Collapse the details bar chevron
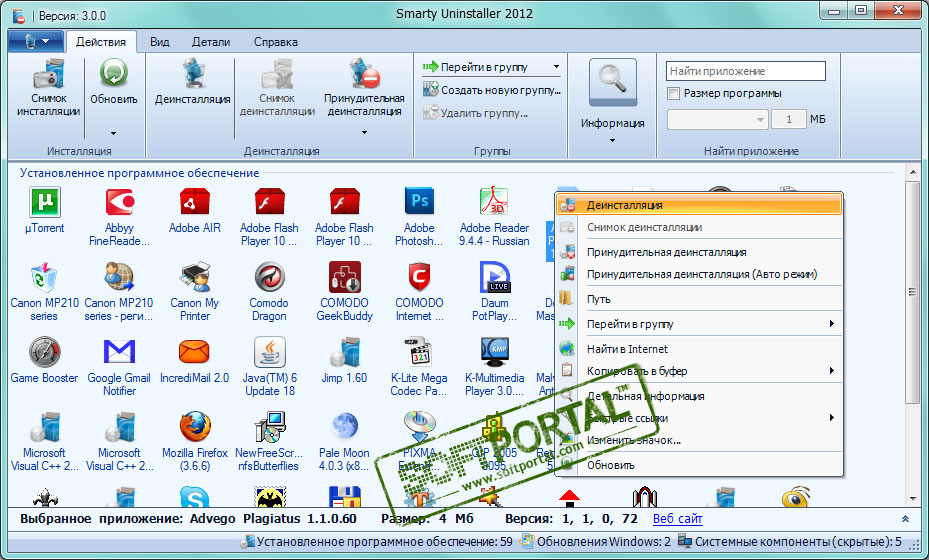Screen dimensions: 929x560 tap(905, 519)
